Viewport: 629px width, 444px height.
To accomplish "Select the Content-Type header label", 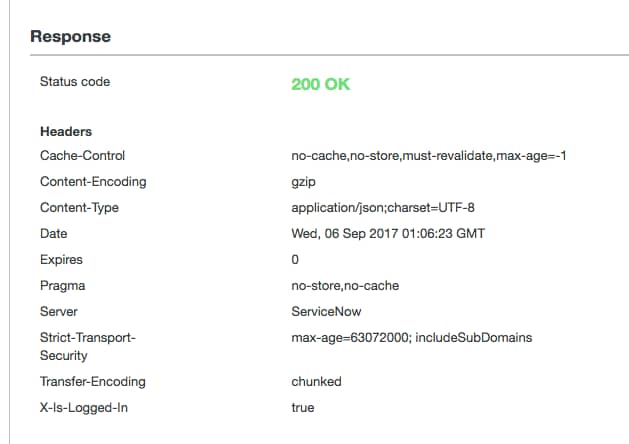I will pos(79,208).
